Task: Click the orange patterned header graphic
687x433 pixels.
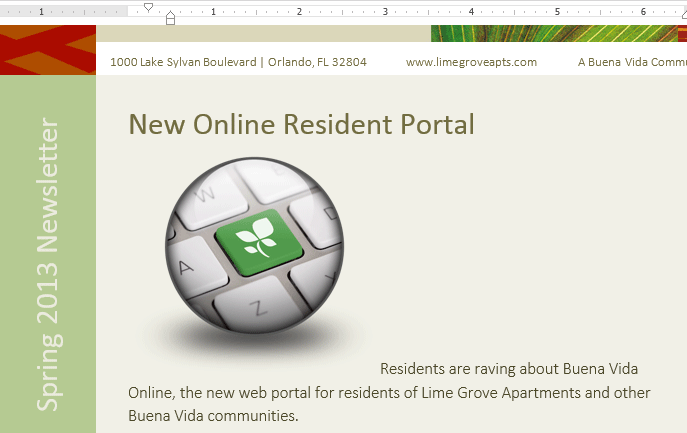Action: pos(47,50)
